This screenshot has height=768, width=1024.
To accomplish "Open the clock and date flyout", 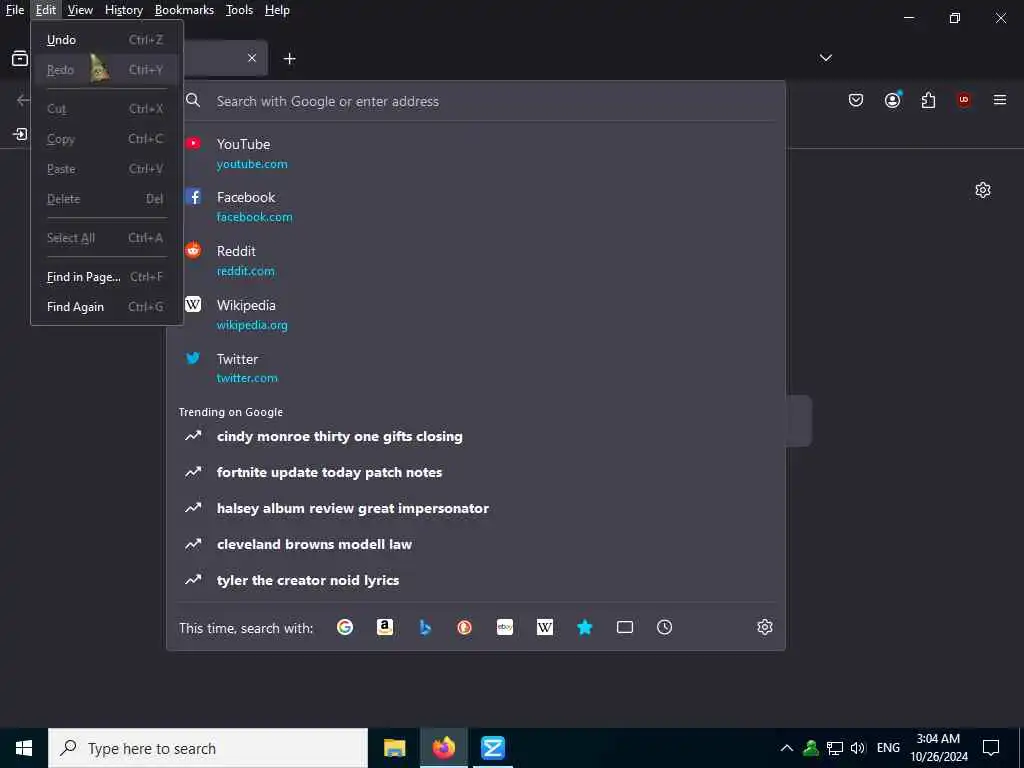I will click(938, 748).
